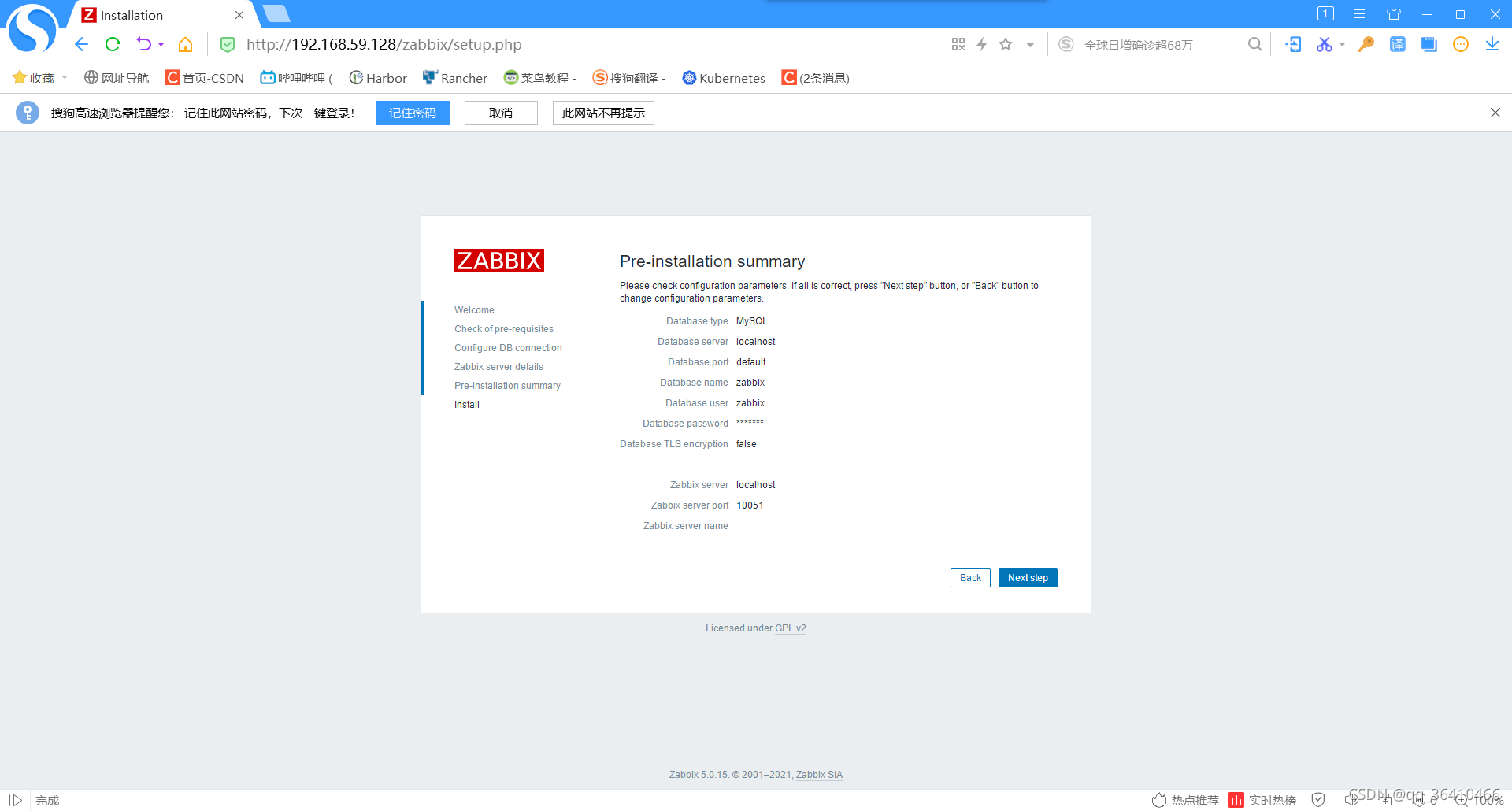Click the Next step button
This screenshot has width=1512, height=811.
pos(1028,578)
